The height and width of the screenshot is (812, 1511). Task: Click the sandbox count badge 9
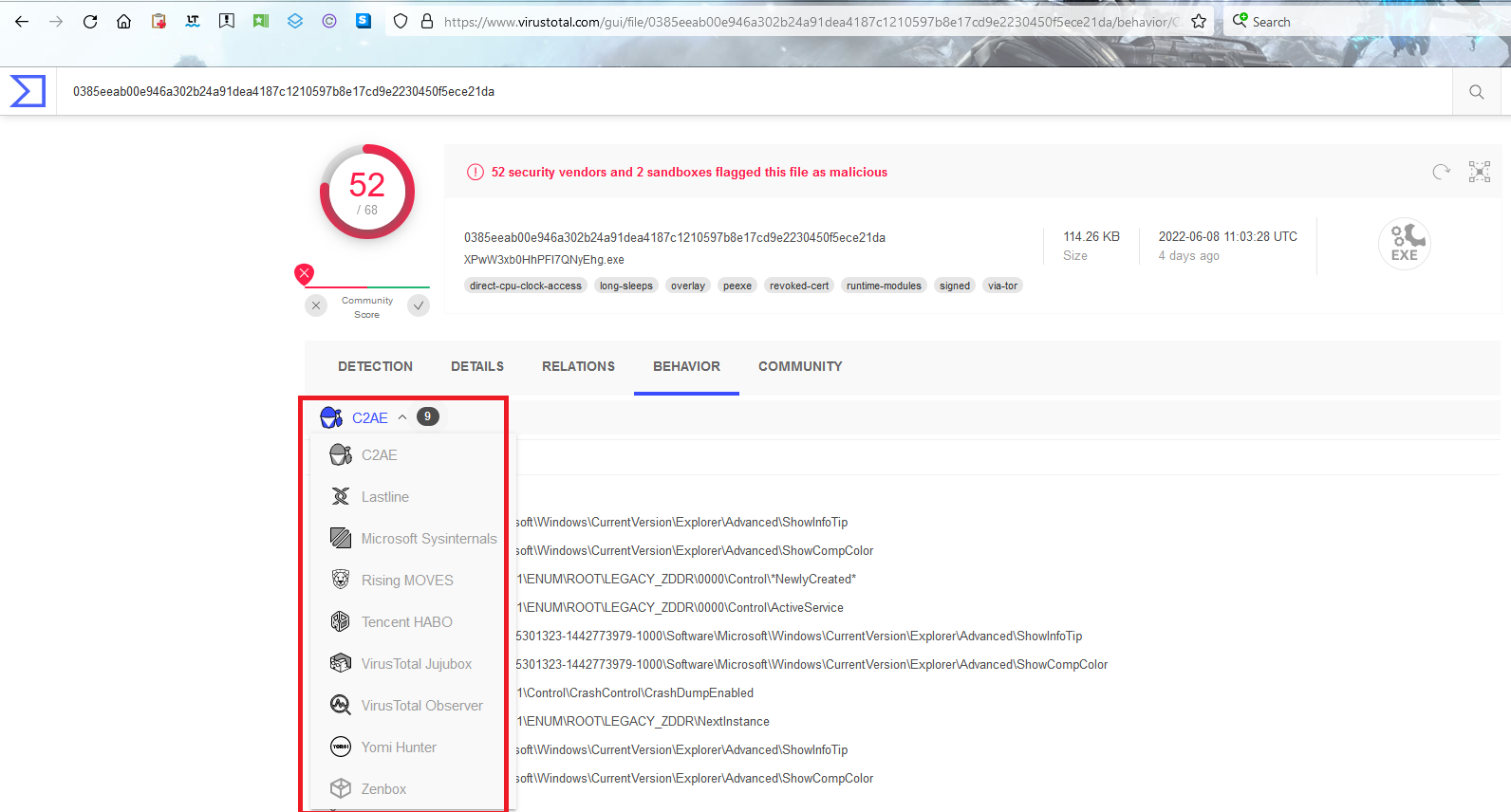[x=428, y=416]
